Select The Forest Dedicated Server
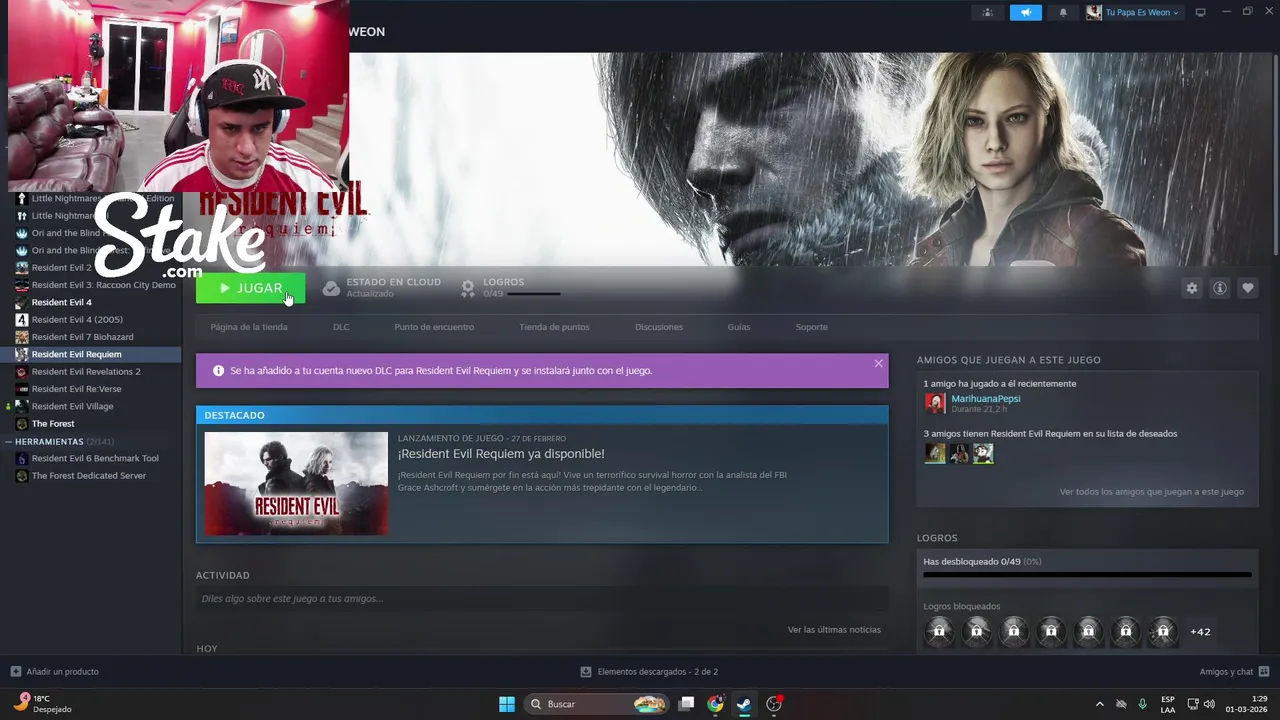The height and width of the screenshot is (720, 1280). [x=89, y=476]
